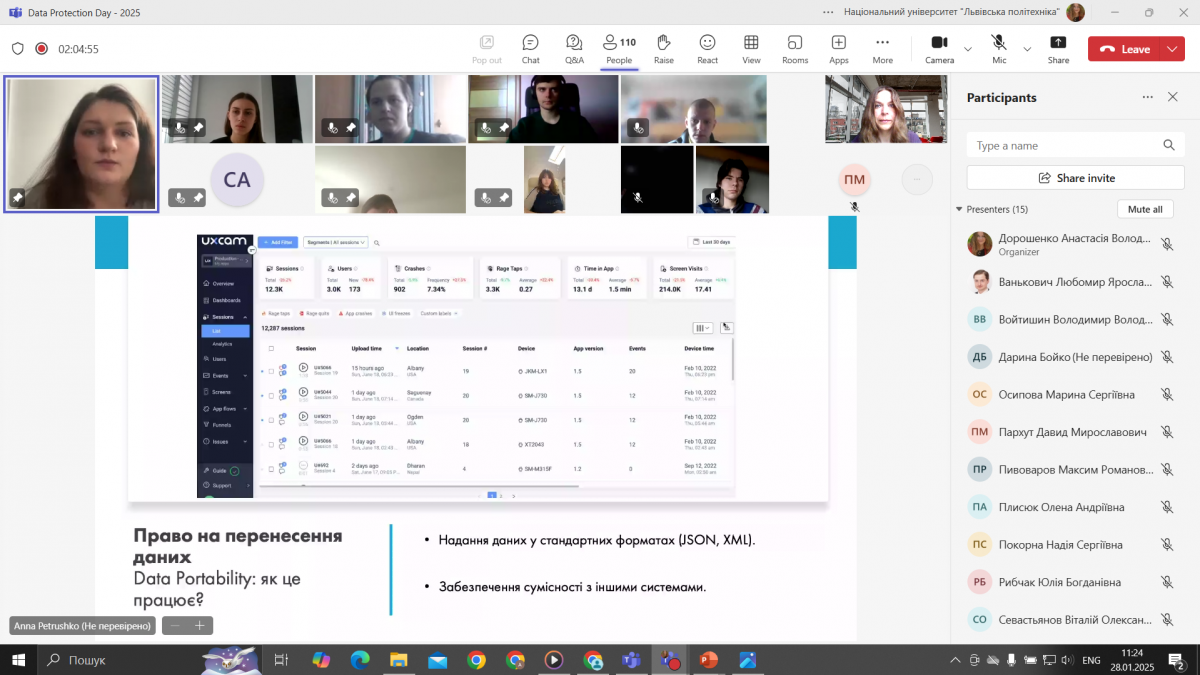The image size is (1200, 675).
Task: Open the Q&A panel
Action: coord(574,48)
